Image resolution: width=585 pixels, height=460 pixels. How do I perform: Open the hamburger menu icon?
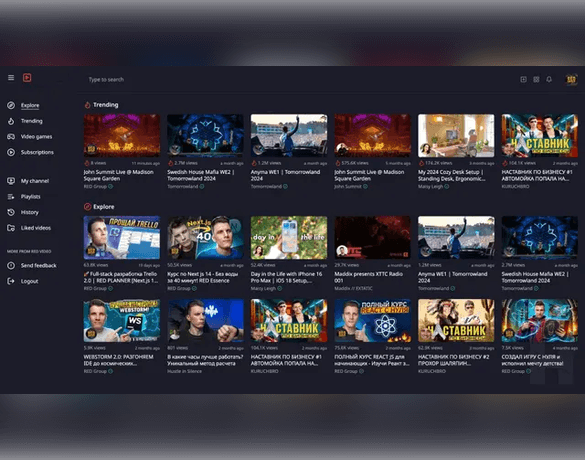11,78
